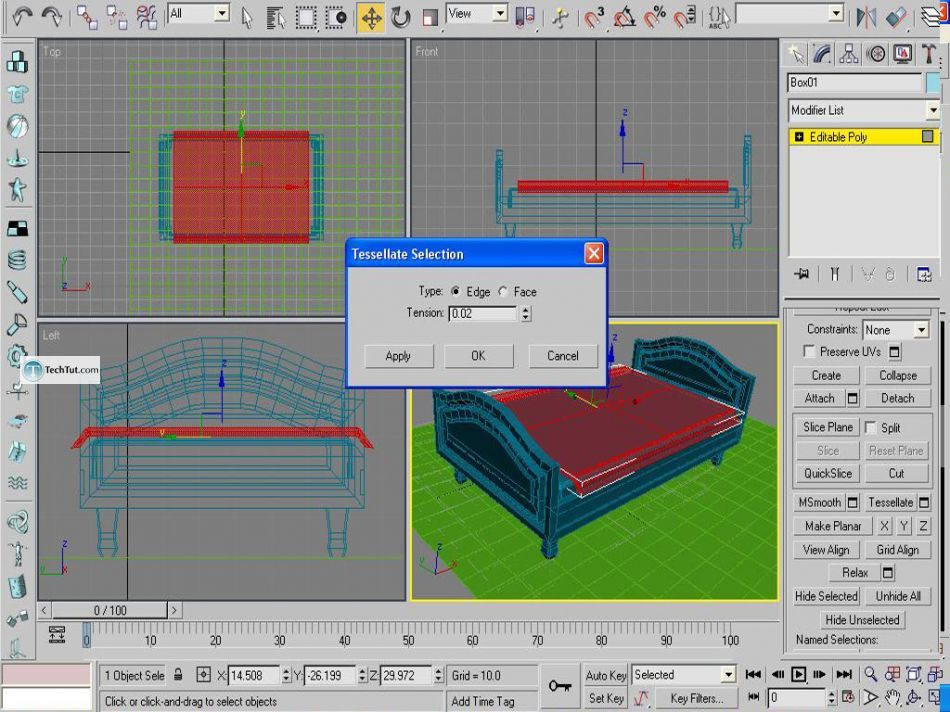Switch to the Display command panel tab
The width and height of the screenshot is (950, 712).
902,54
